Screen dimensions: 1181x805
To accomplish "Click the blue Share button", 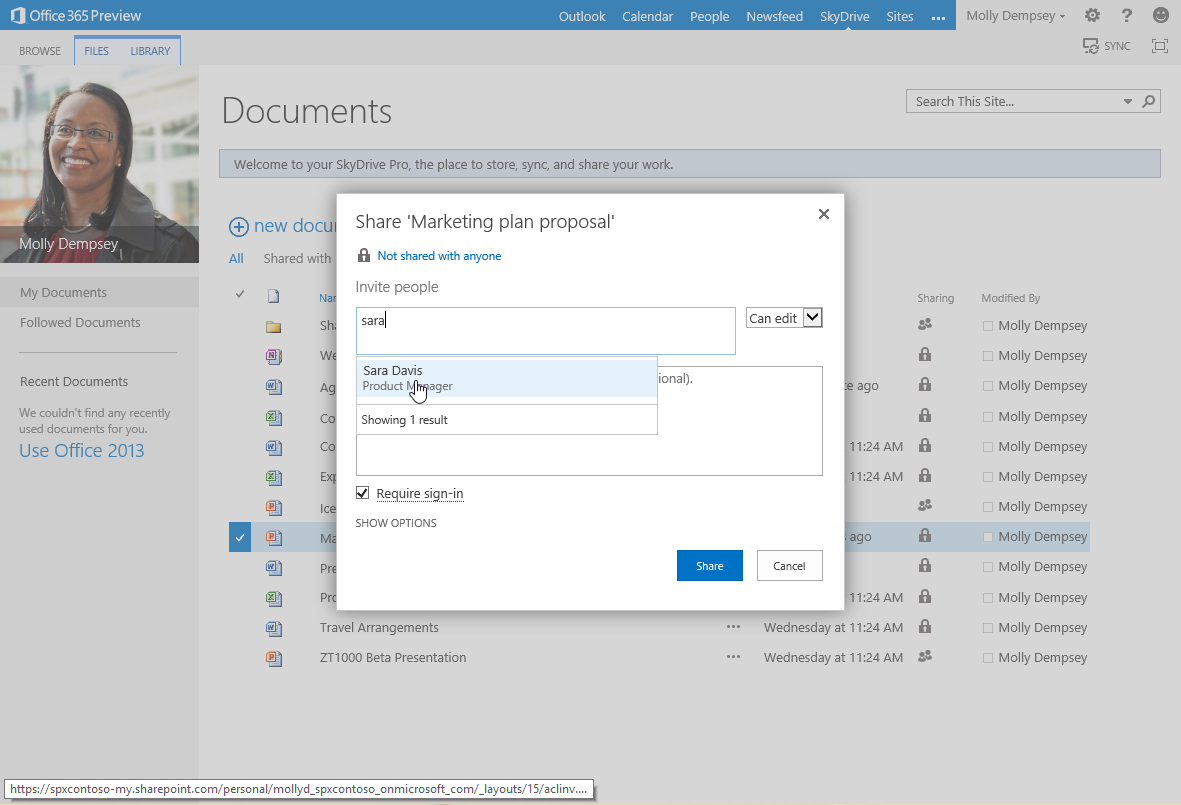I will [709, 566].
